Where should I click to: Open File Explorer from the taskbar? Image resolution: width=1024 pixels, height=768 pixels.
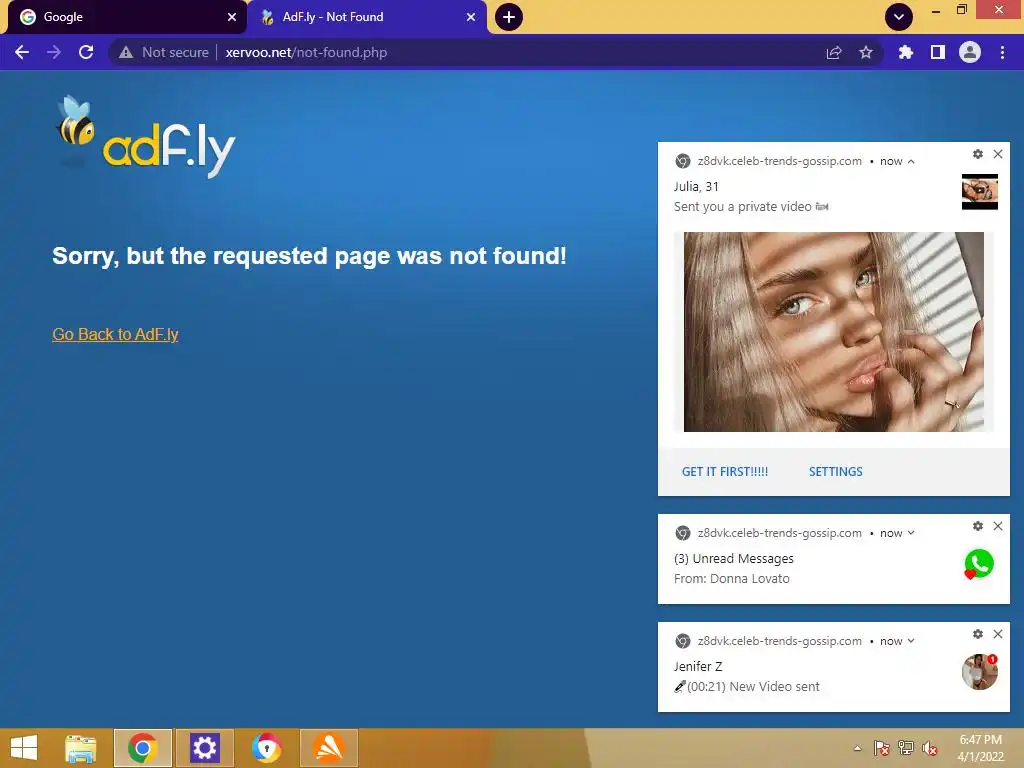[80, 748]
